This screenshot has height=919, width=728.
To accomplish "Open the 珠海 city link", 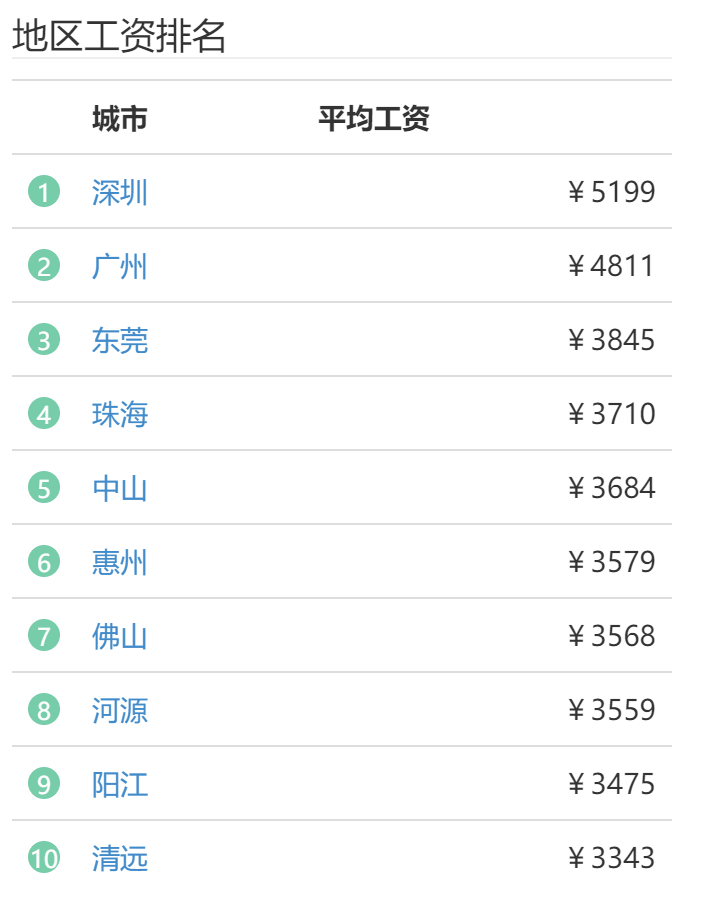I will pyautogui.click(x=120, y=414).
